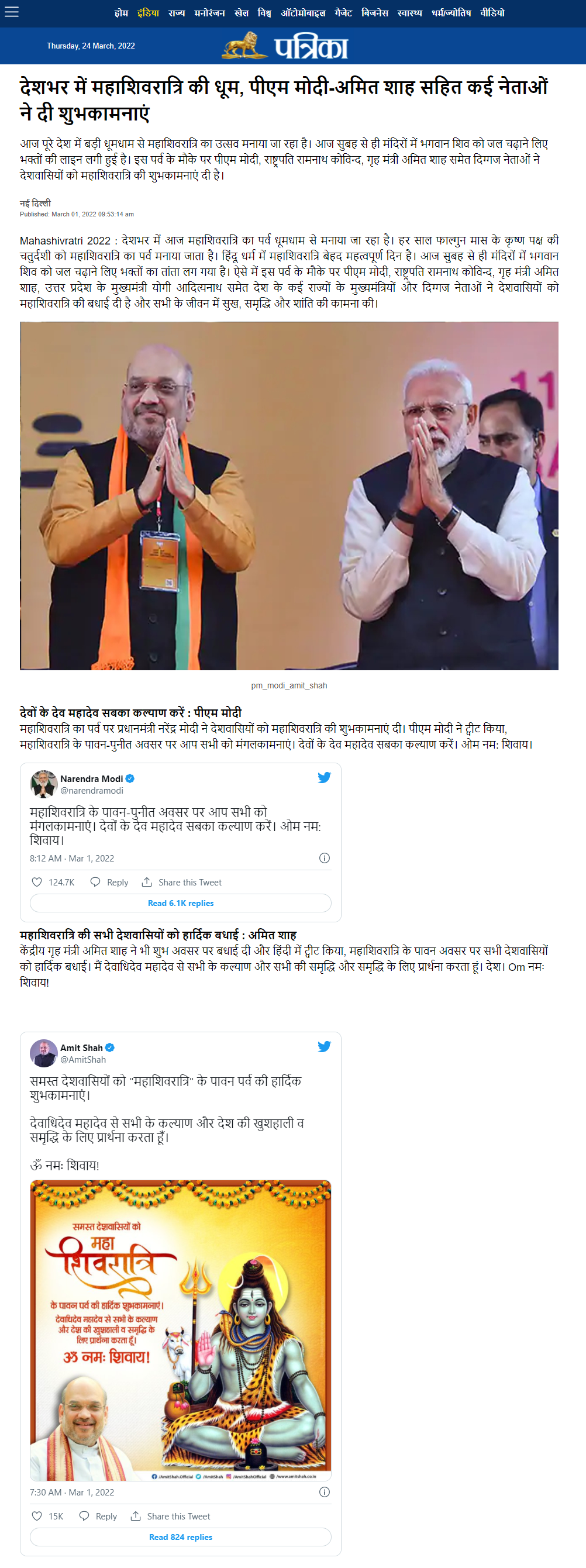Like Amit Shah's tweet heart icon
The image size is (586, 1568).
[36, 1515]
